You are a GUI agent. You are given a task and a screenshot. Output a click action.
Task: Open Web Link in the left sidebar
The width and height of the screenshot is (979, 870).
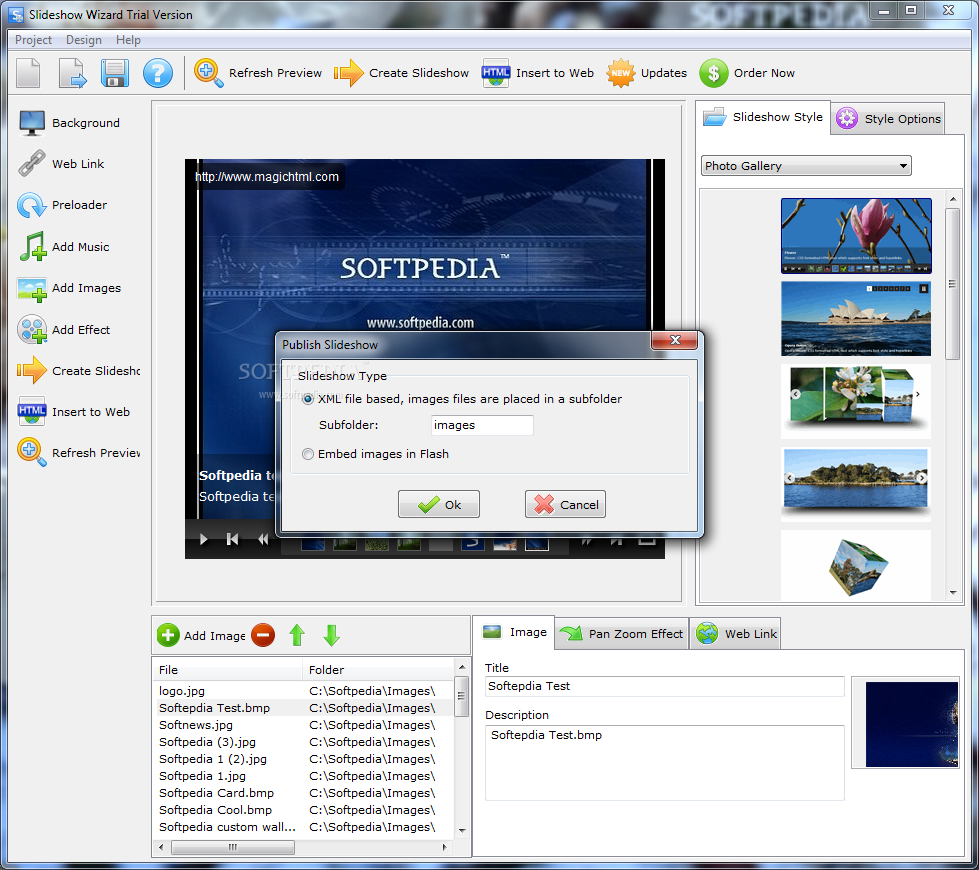tap(61, 164)
